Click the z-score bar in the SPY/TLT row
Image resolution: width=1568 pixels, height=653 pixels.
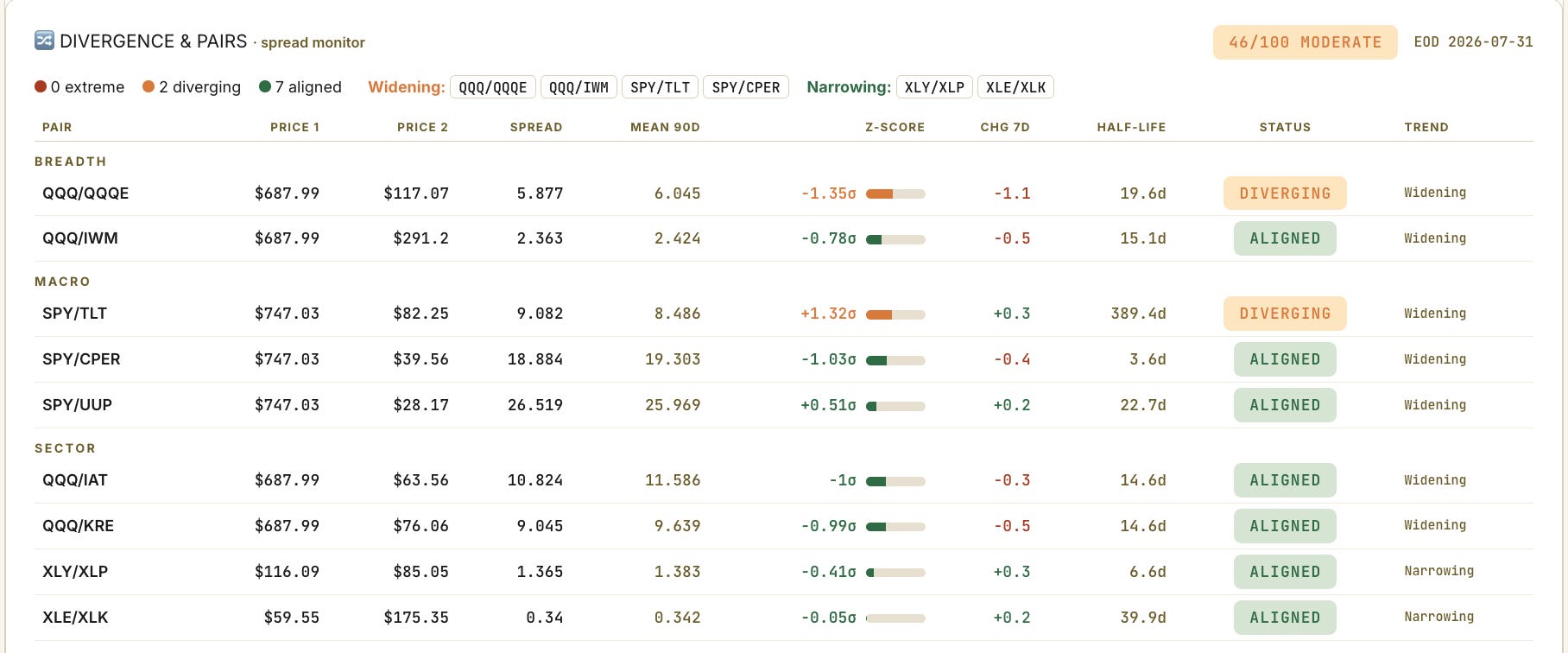point(895,314)
